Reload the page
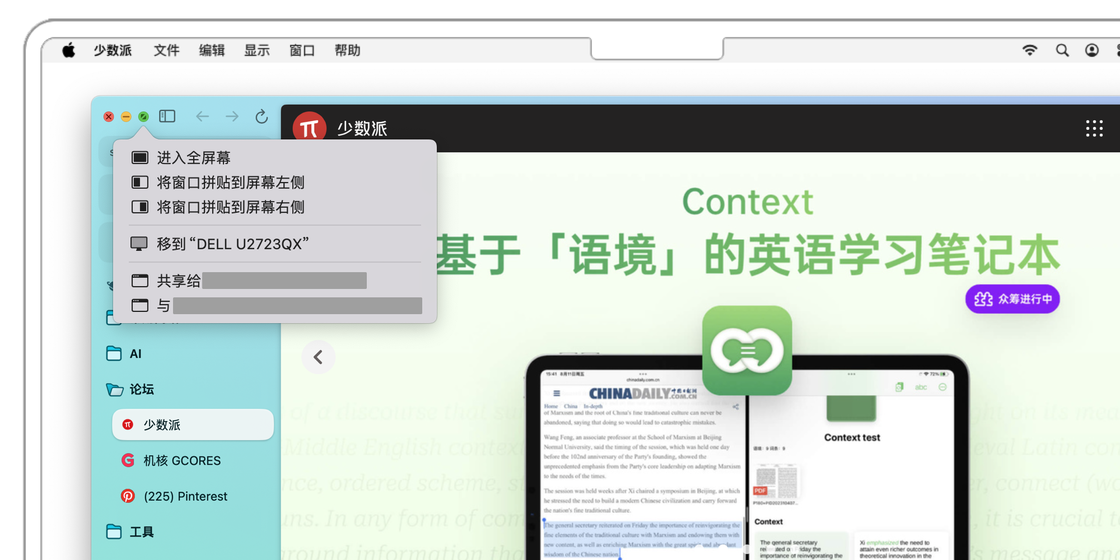The width and height of the screenshot is (1120, 560). [261, 116]
